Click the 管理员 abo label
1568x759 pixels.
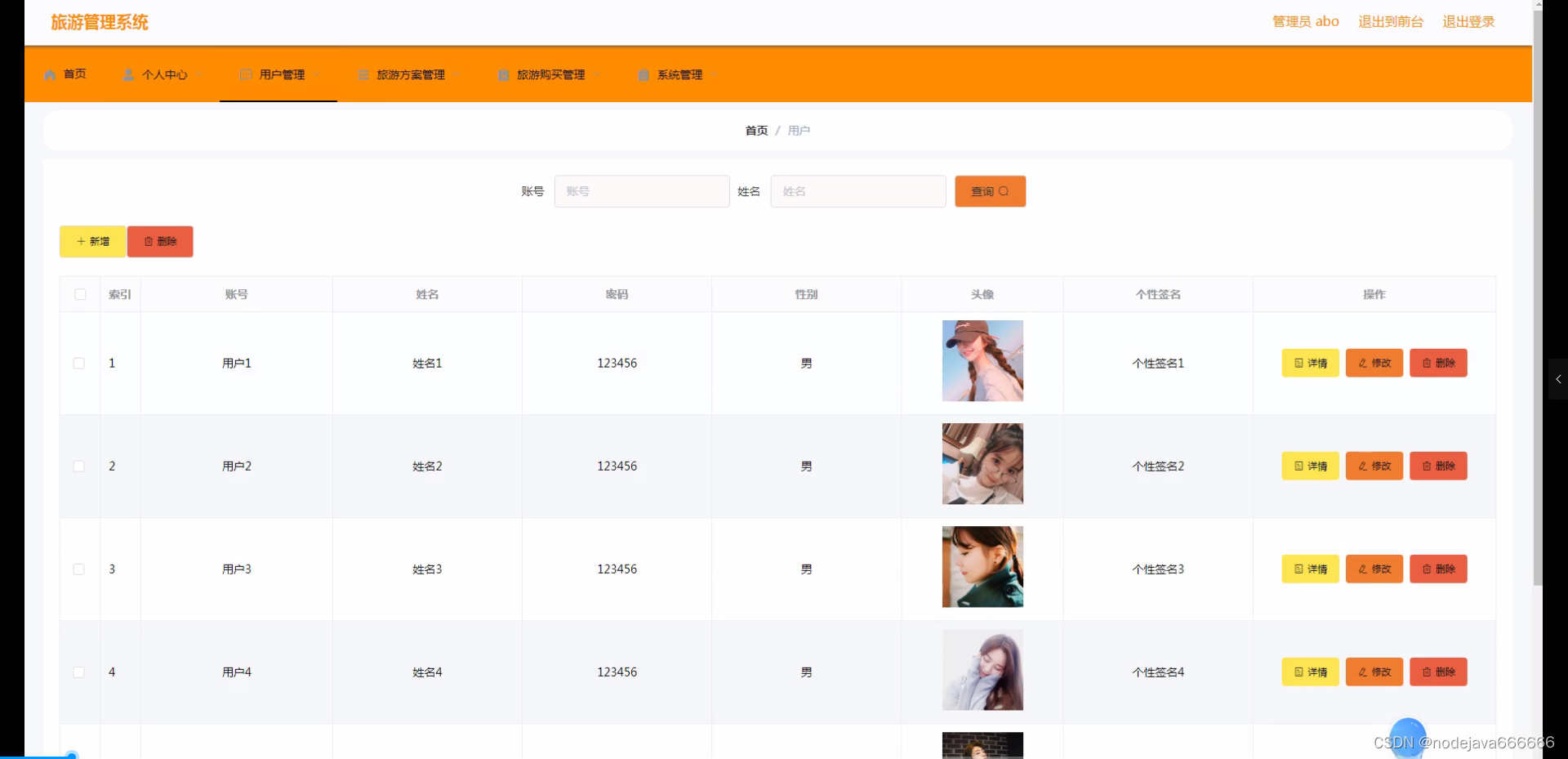pyautogui.click(x=1305, y=22)
